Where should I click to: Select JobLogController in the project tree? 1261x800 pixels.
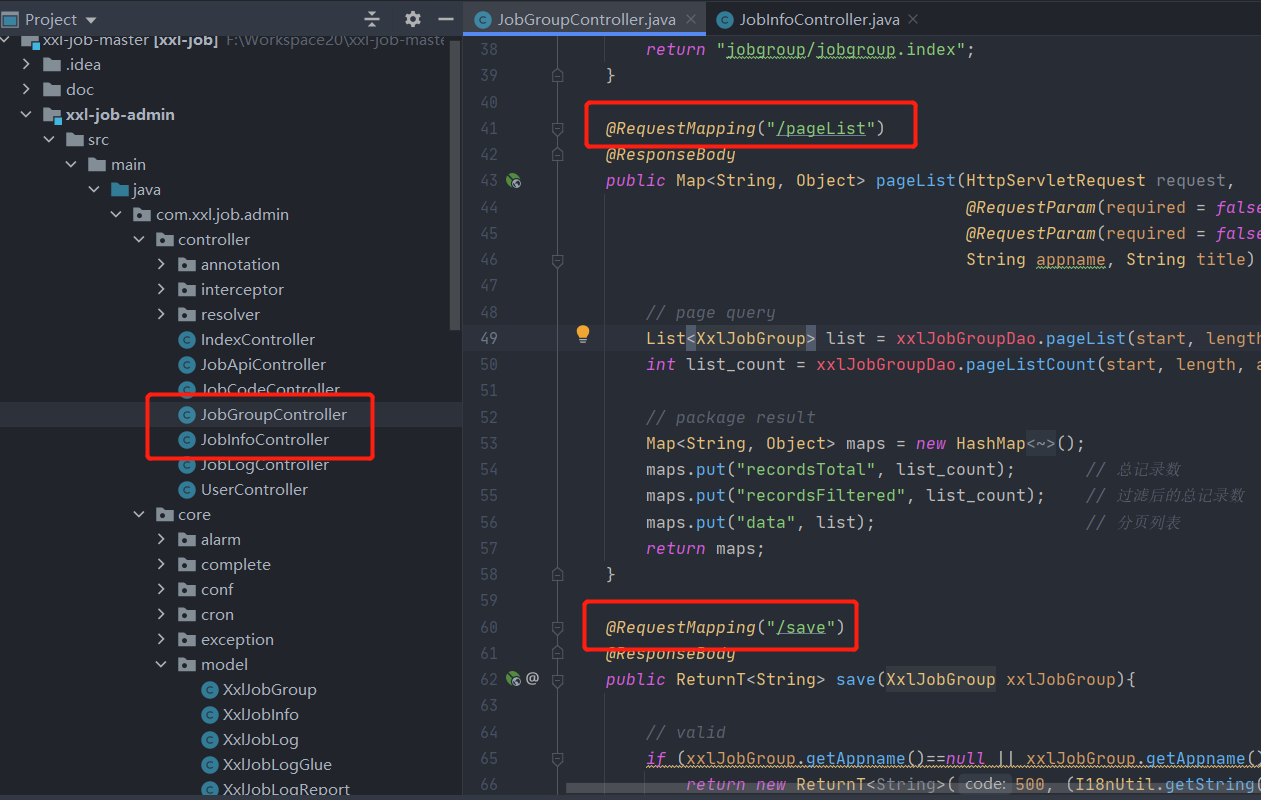click(x=264, y=464)
